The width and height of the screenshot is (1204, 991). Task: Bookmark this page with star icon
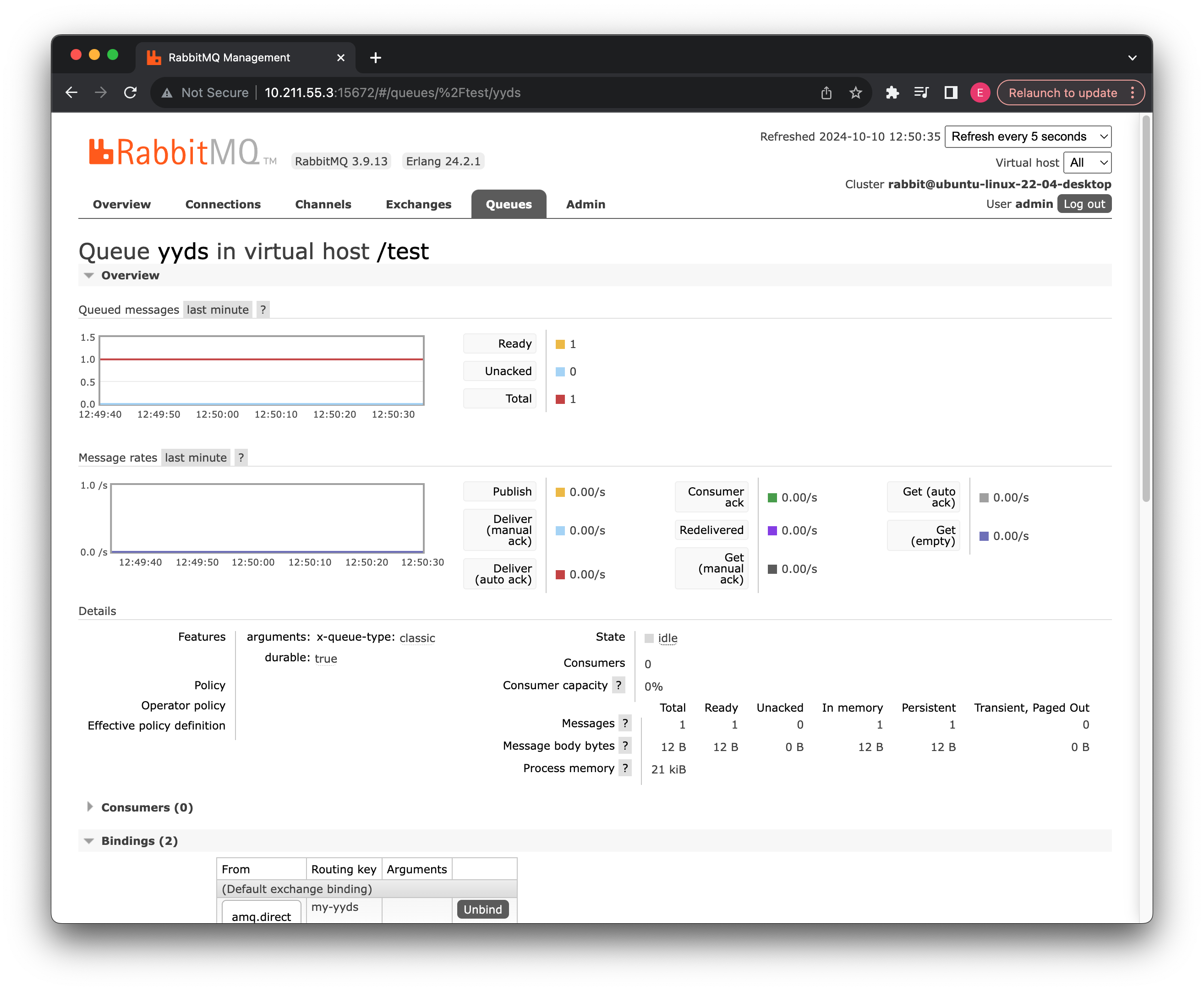pyautogui.click(x=855, y=93)
